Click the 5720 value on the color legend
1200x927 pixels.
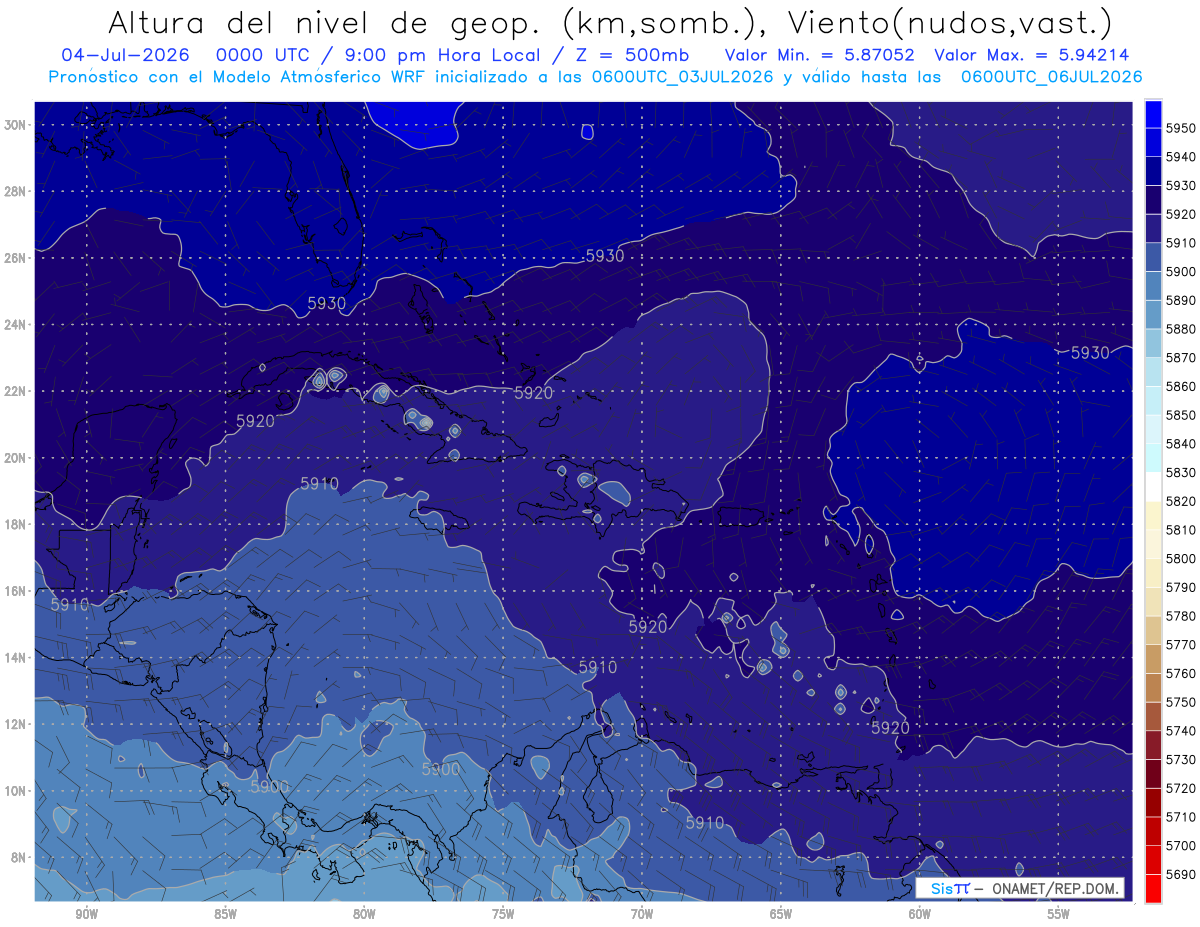pyautogui.click(x=1180, y=788)
